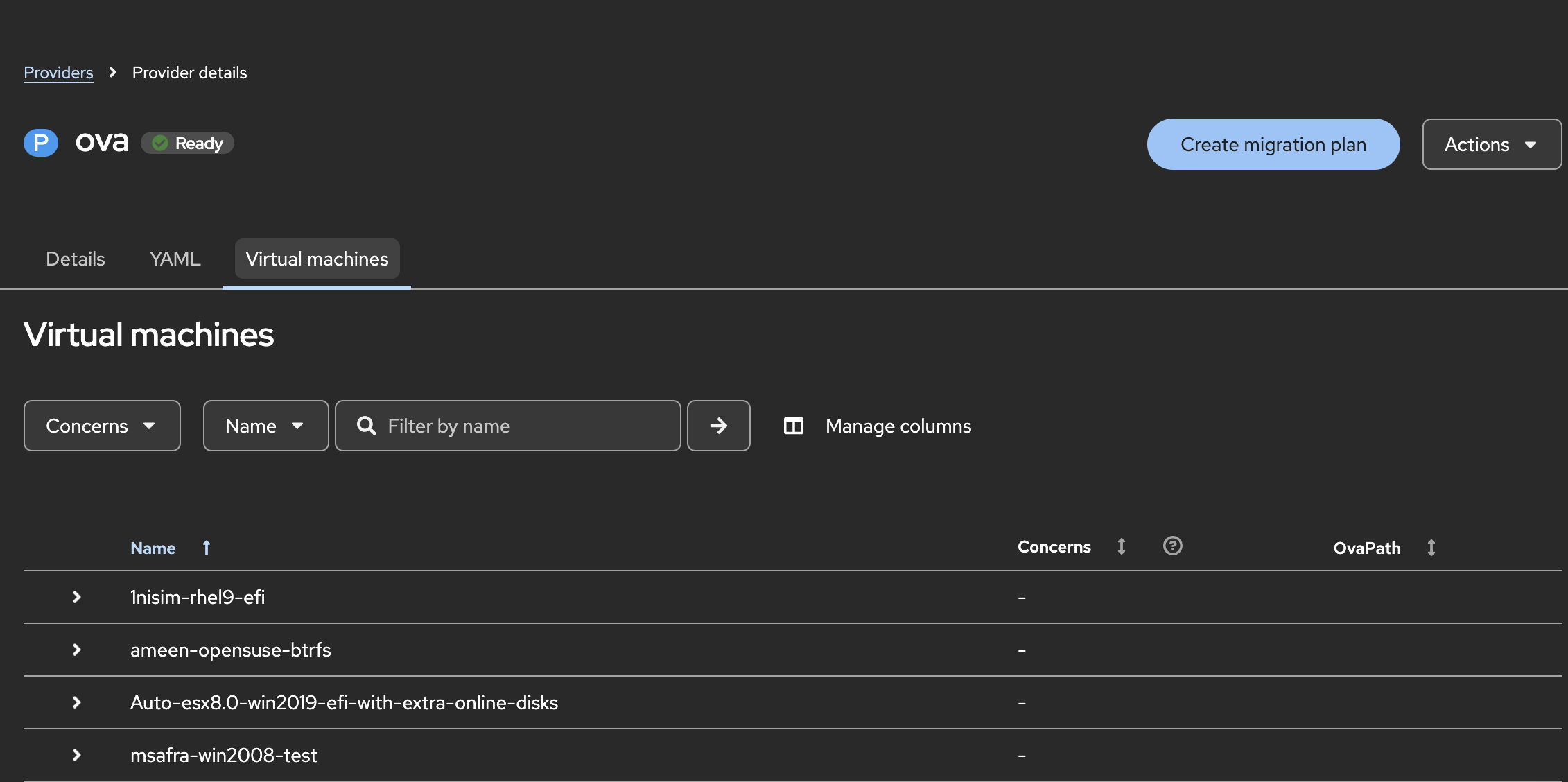Screen dimensions: 1568x782
Task: Open the Name filter type dropdown
Action: 265,426
